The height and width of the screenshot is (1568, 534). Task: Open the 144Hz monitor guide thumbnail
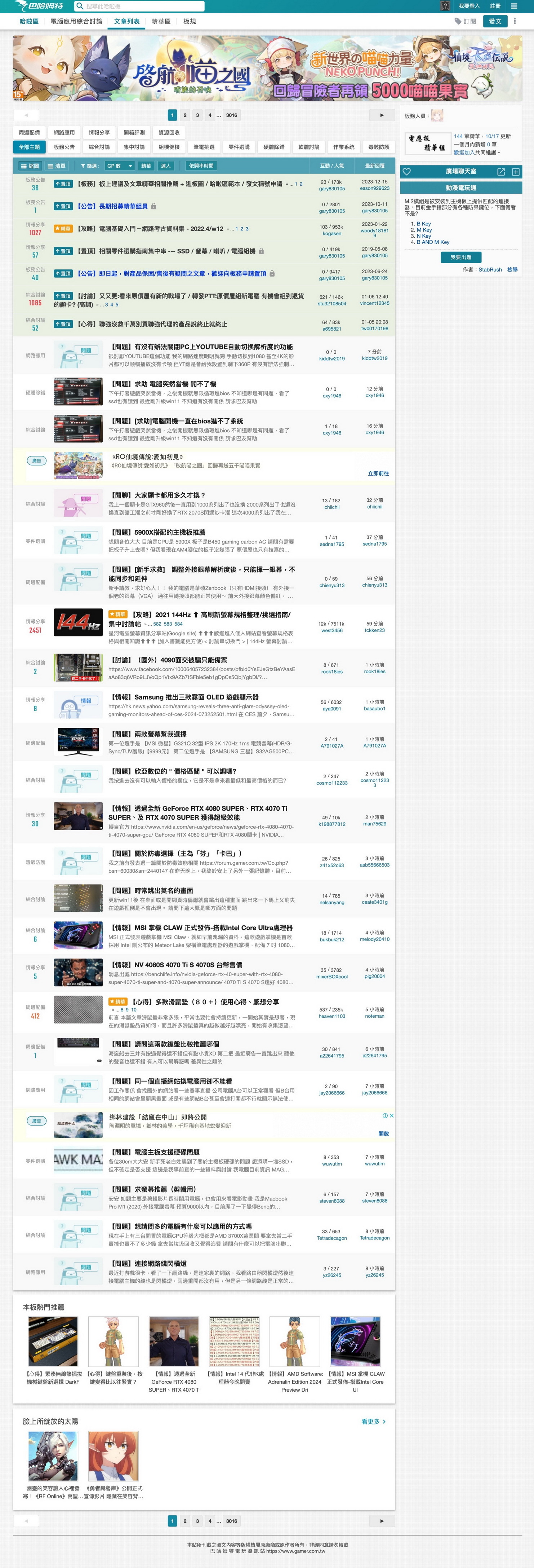tap(78, 622)
